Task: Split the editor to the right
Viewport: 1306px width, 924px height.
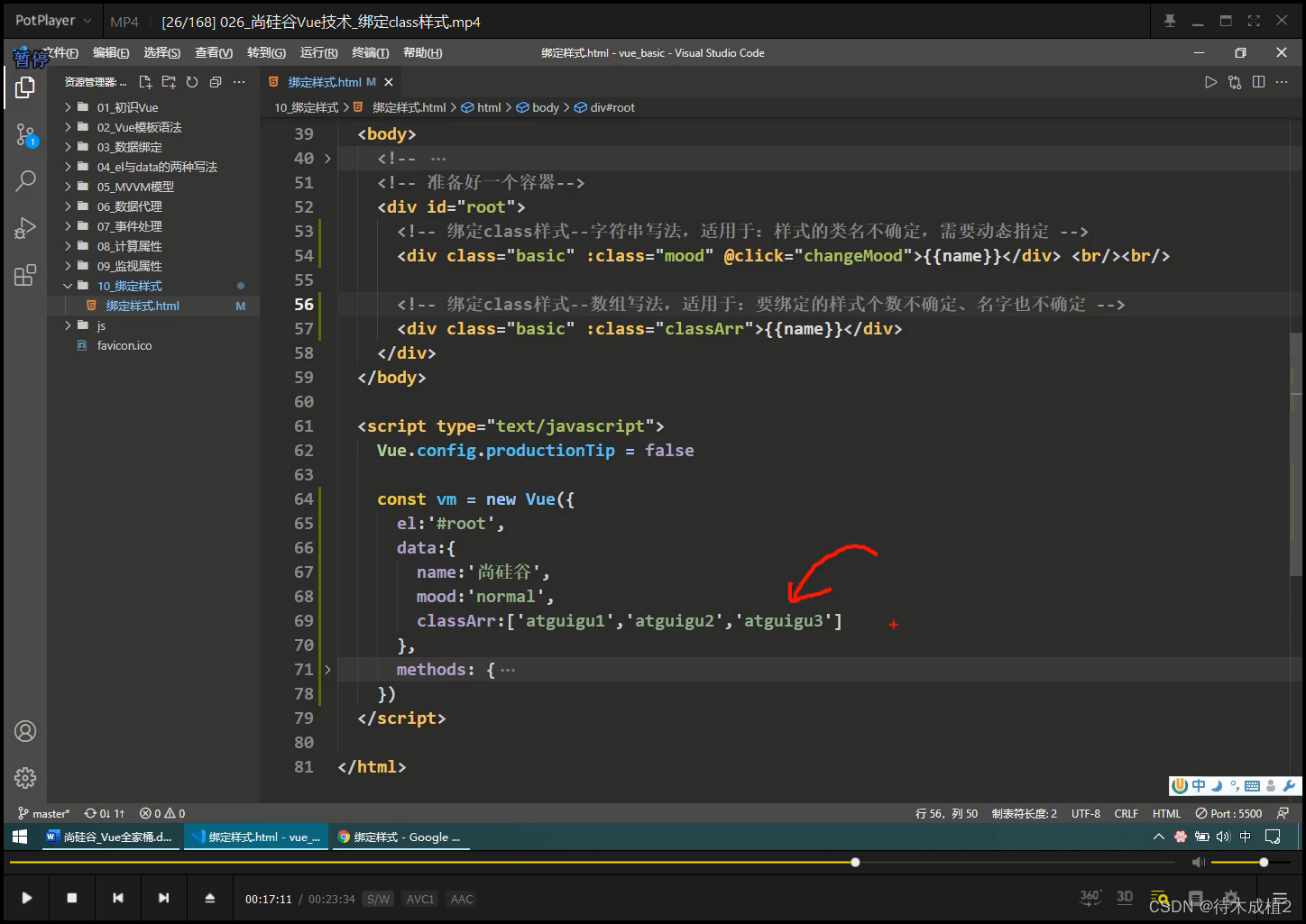Action: pyautogui.click(x=1258, y=82)
